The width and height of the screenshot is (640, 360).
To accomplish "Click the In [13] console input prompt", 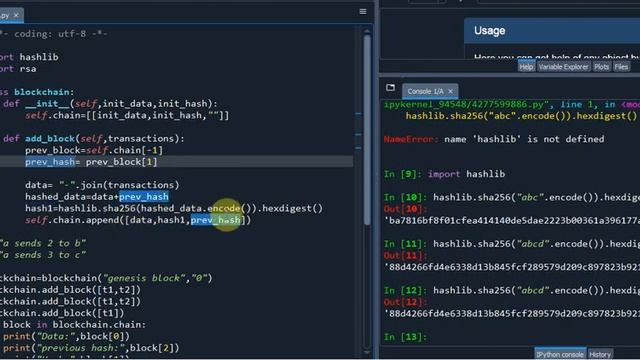I will click(405, 337).
